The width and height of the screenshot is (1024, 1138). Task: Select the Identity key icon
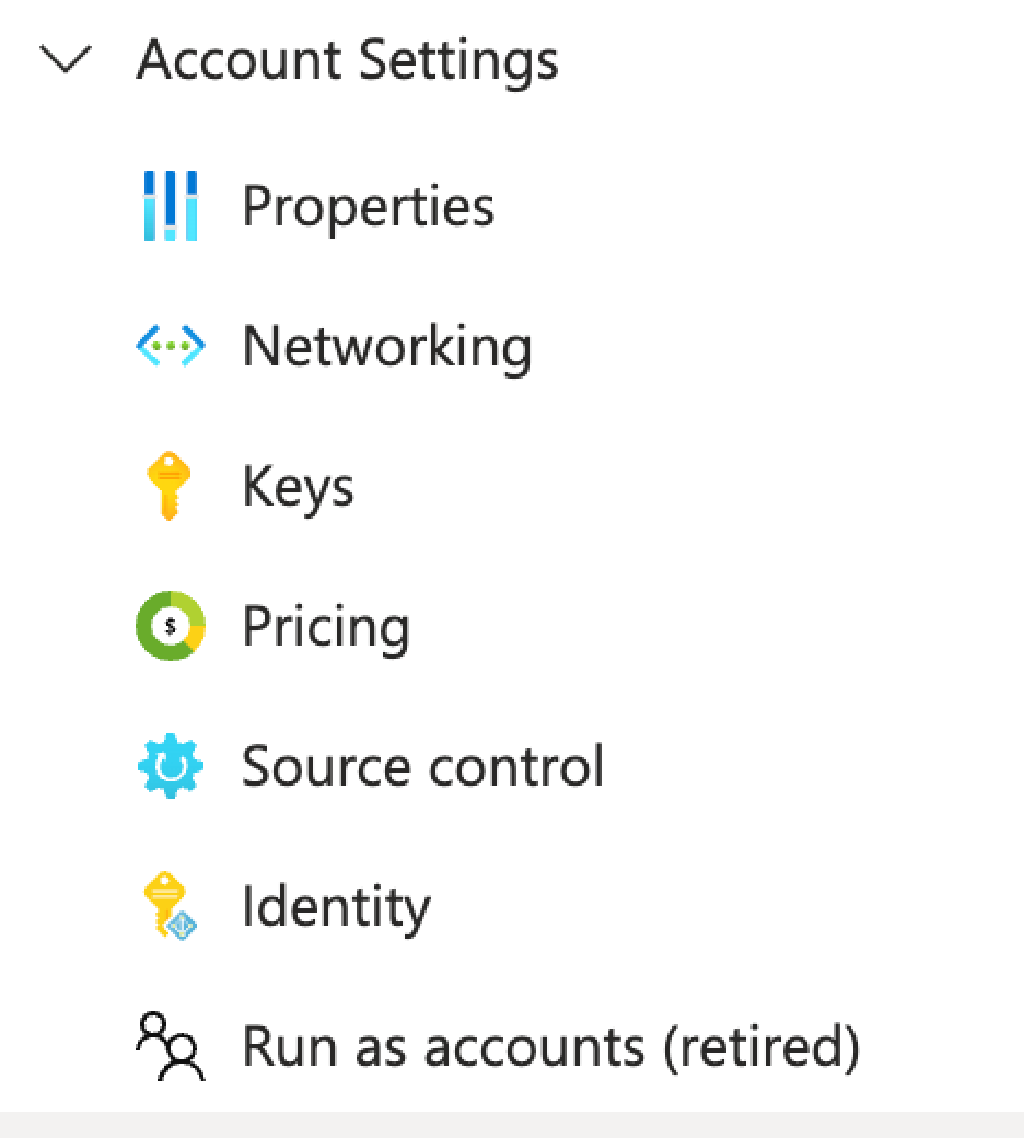[x=170, y=906]
